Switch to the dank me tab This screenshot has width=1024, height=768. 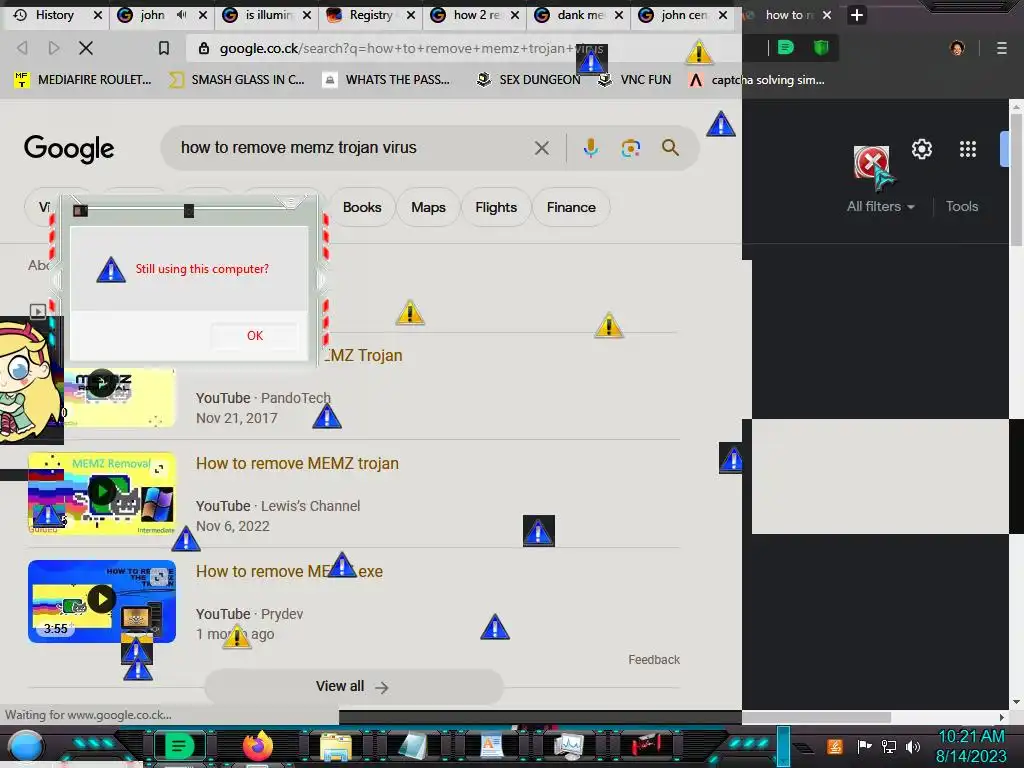580,15
